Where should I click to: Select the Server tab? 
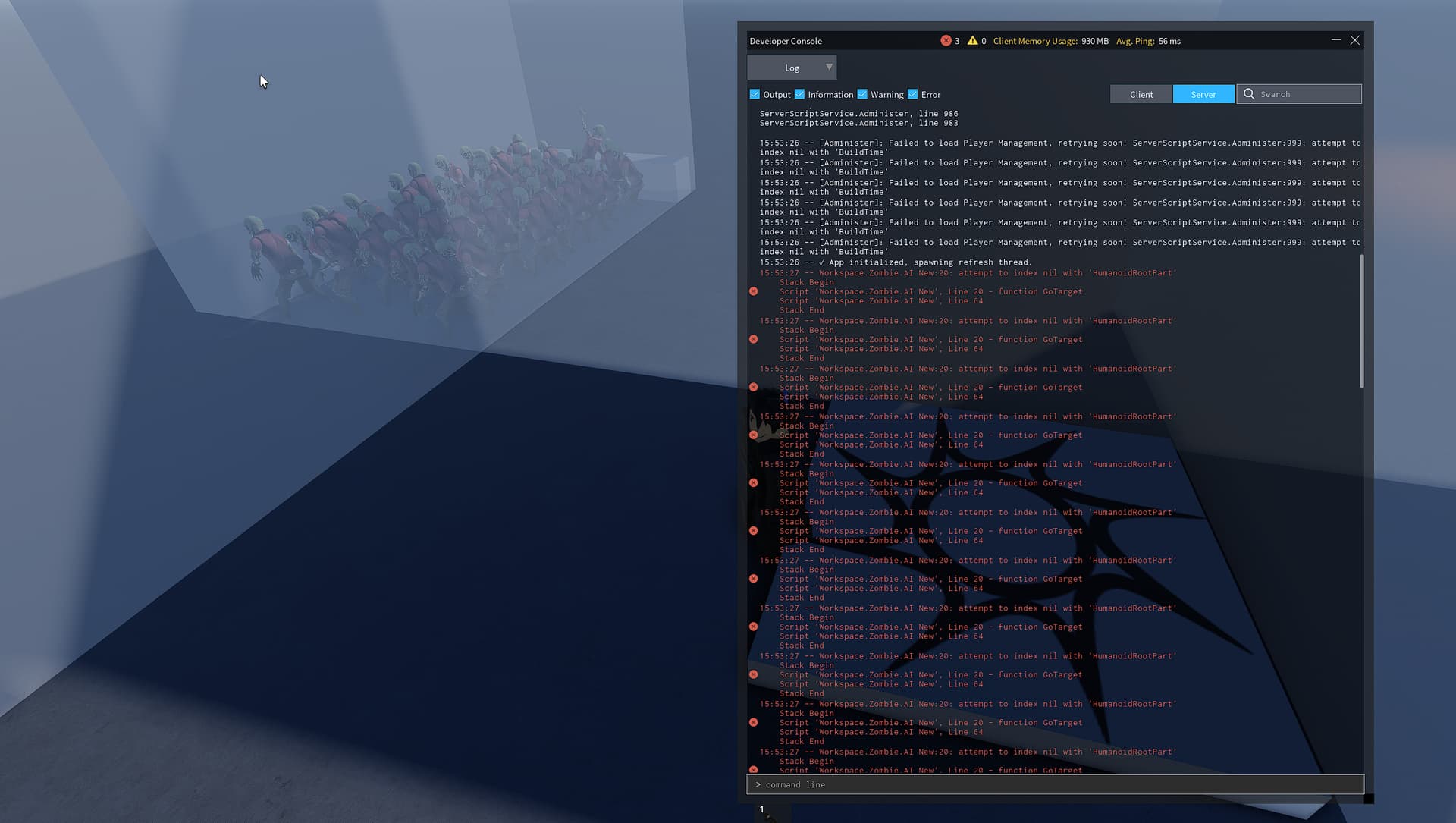[1203, 93]
